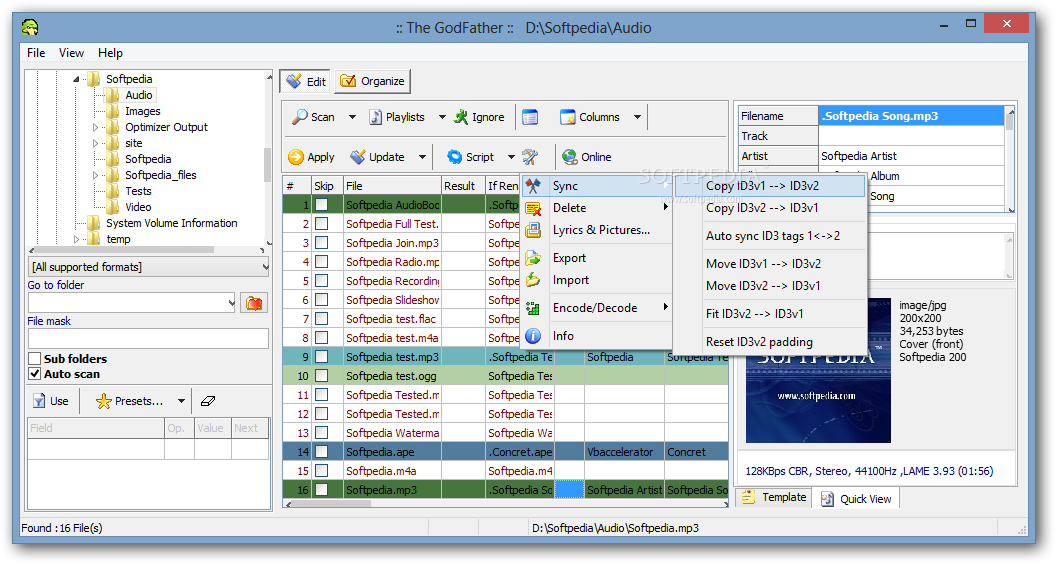Viewport: 1056px width, 564px height.
Task: Click the view layout icon beside Ignore
Action: 530,117
